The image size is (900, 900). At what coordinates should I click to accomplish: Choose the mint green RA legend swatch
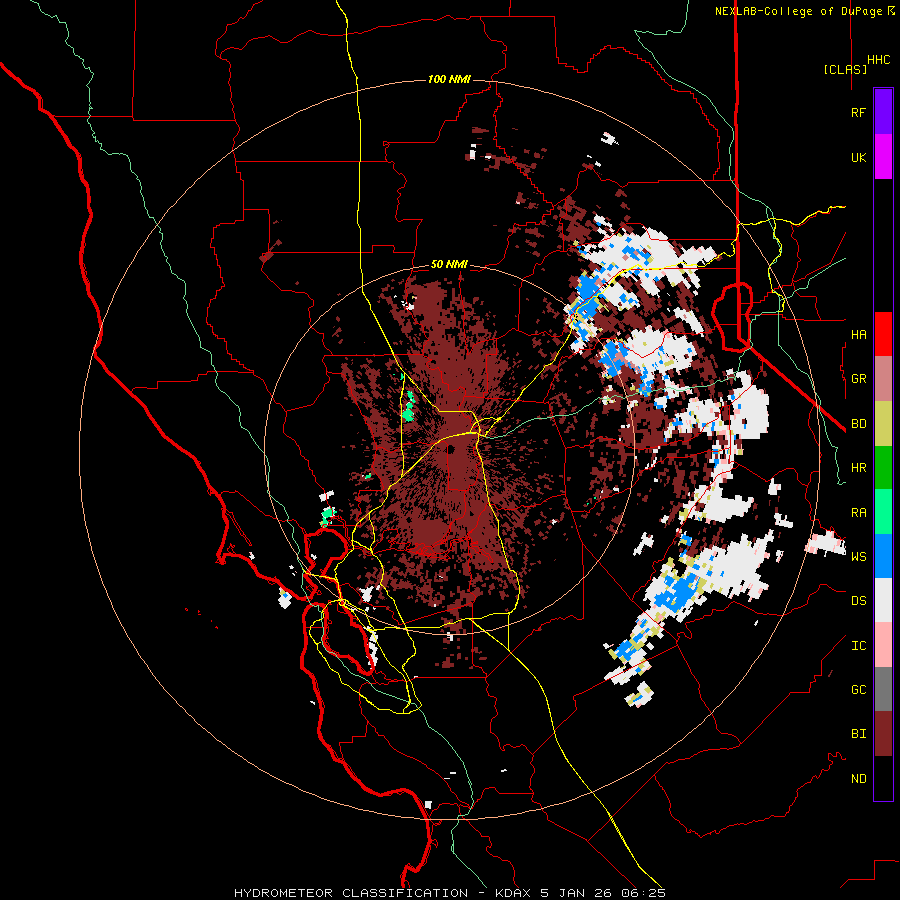pos(883,512)
